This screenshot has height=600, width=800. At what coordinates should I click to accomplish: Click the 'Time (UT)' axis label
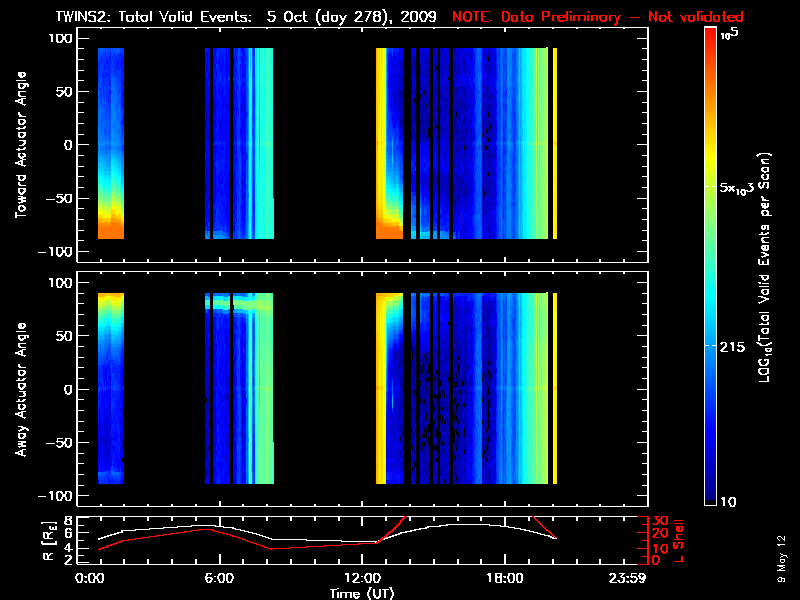coord(364,593)
